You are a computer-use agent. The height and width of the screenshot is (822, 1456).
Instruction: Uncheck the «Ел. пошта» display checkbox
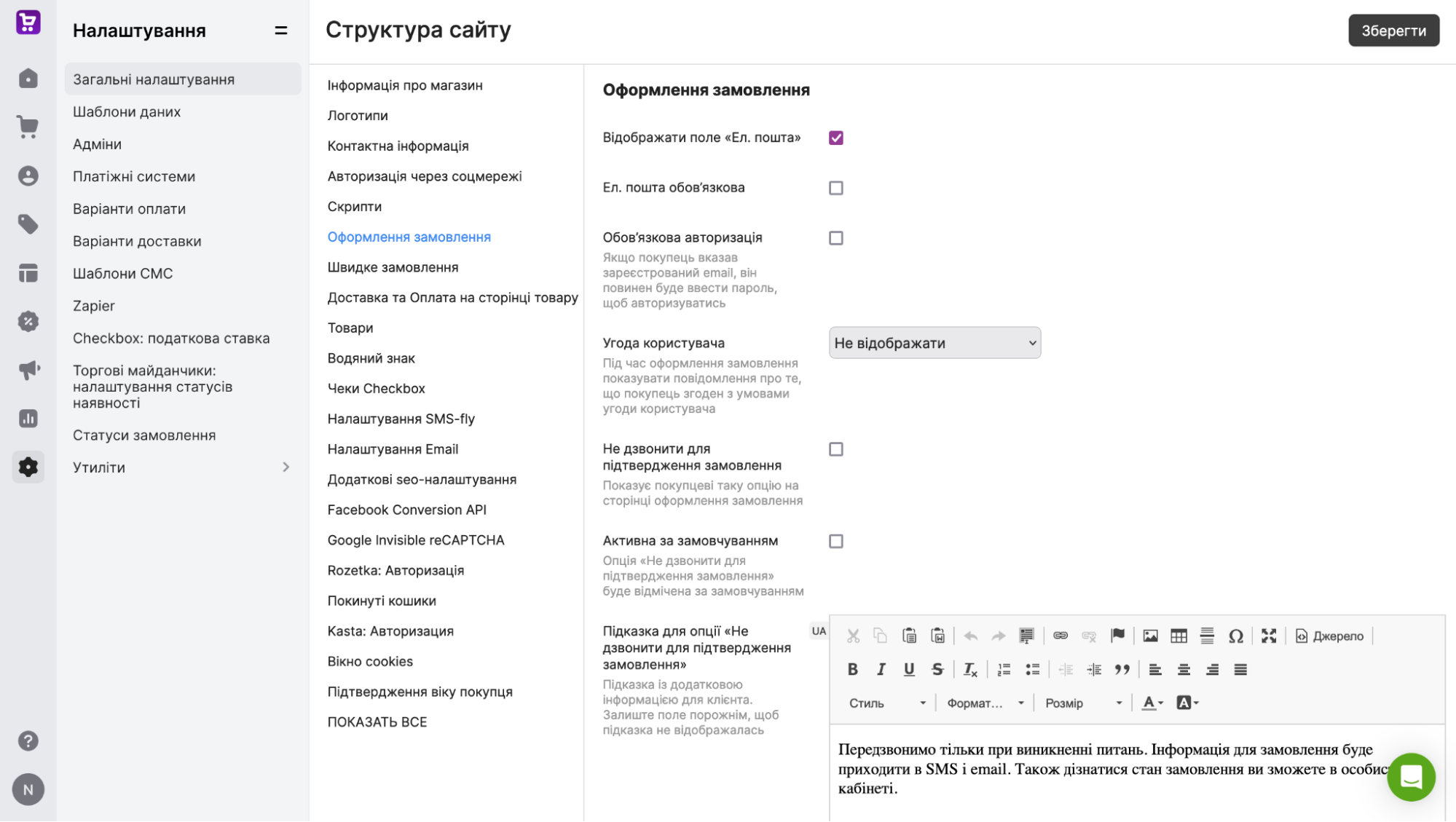click(x=836, y=138)
